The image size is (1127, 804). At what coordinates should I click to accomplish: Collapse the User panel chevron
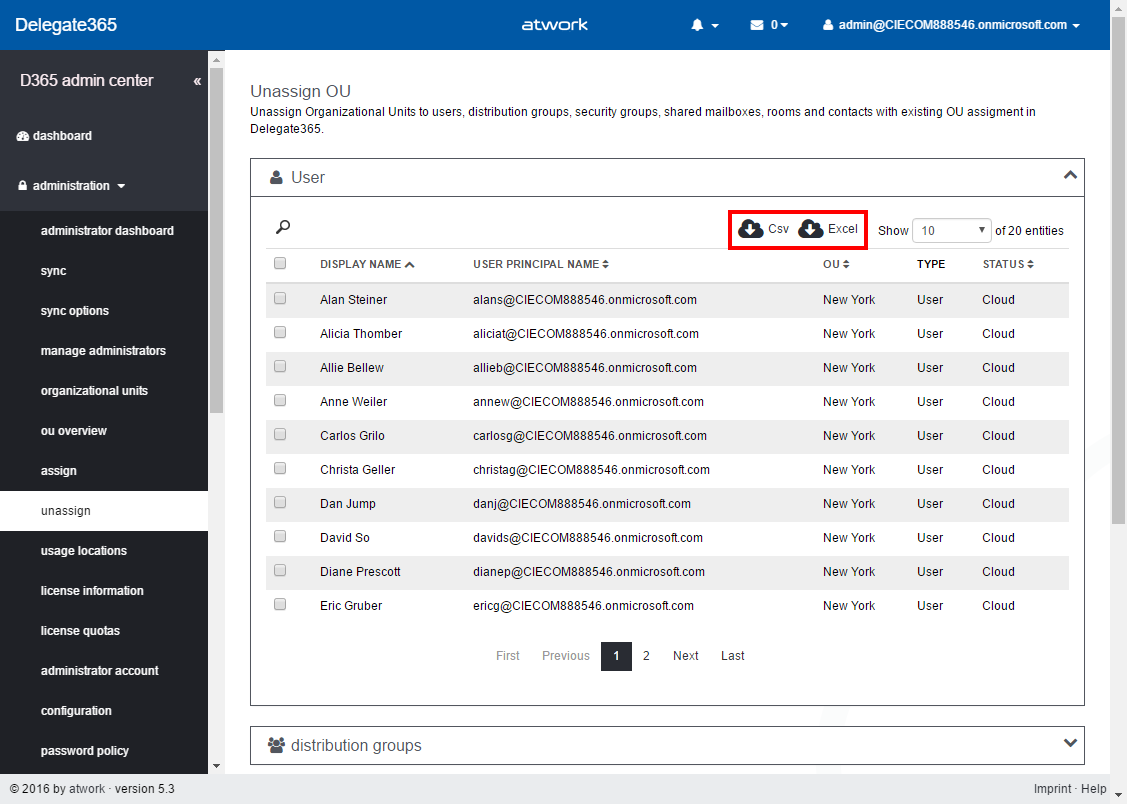point(1070,176)
